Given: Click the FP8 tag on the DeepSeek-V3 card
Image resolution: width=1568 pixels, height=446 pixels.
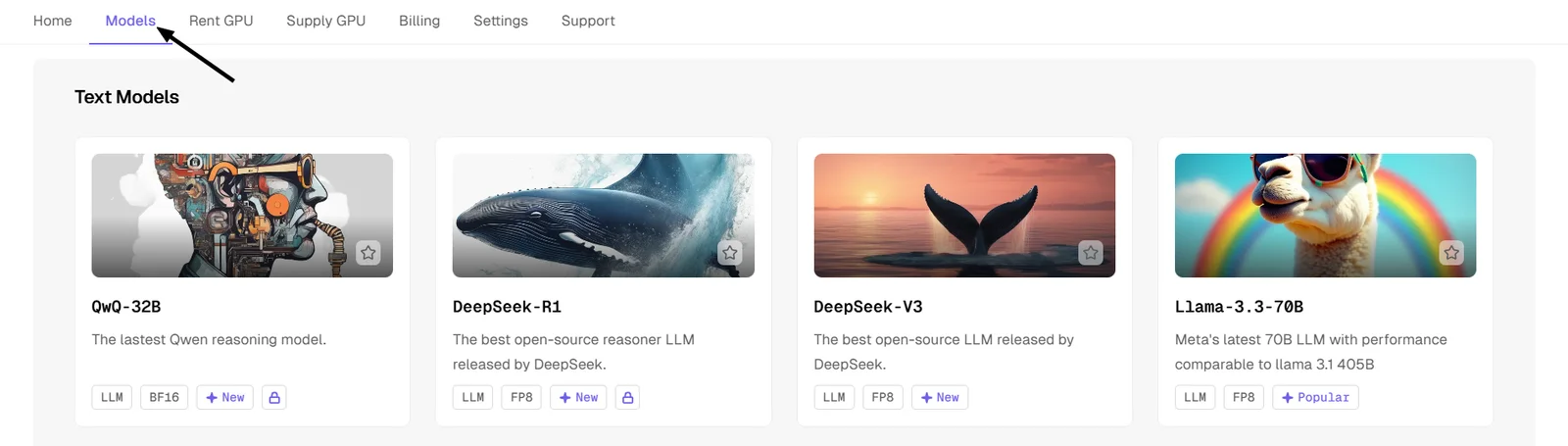Looking at the screenshot, I should point(883,397).
